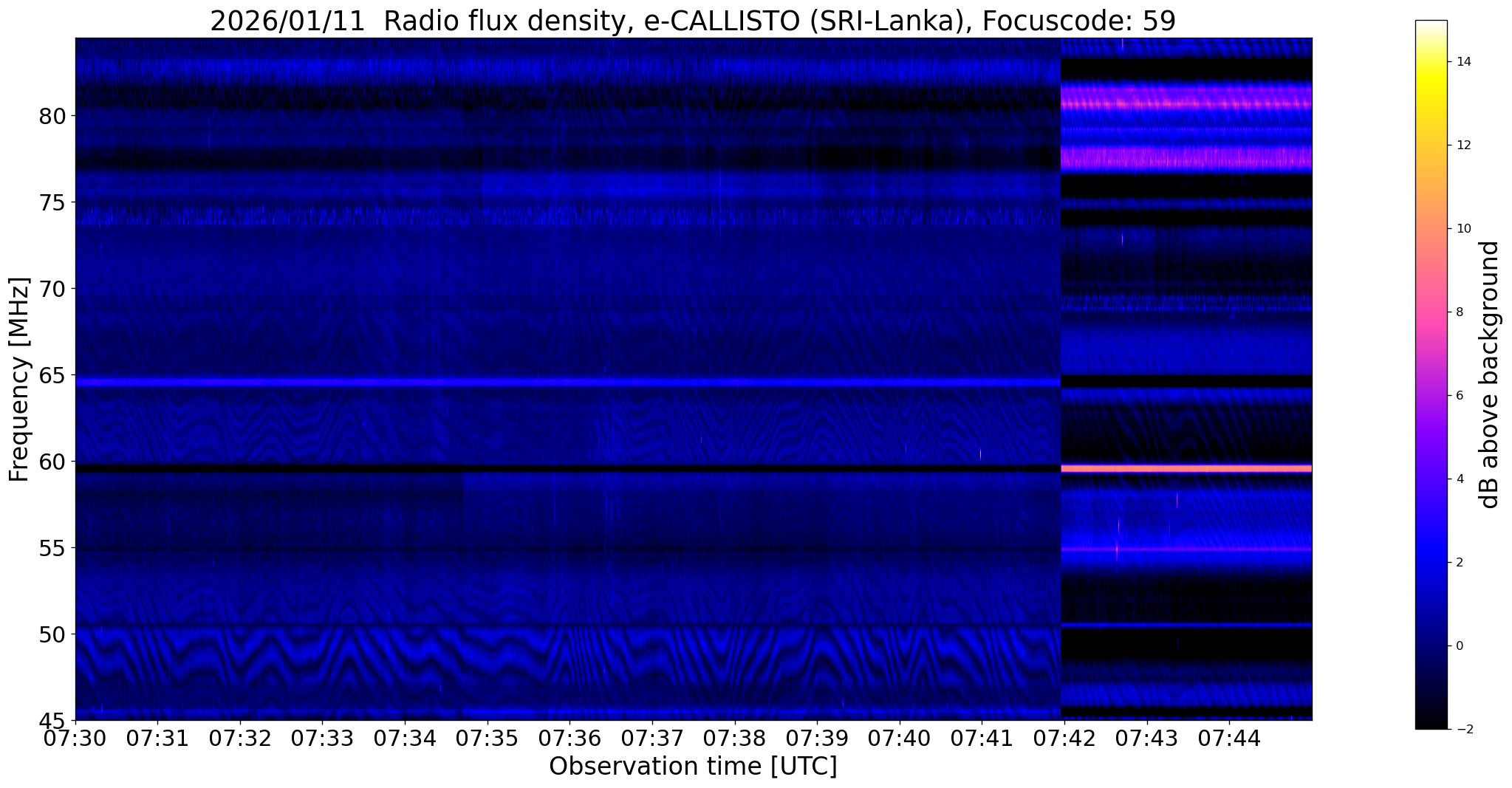The height and width of the screenshot is (788, 1512).
Task: Click the 07:34 time tick label
Action: (x=405, y=738)
